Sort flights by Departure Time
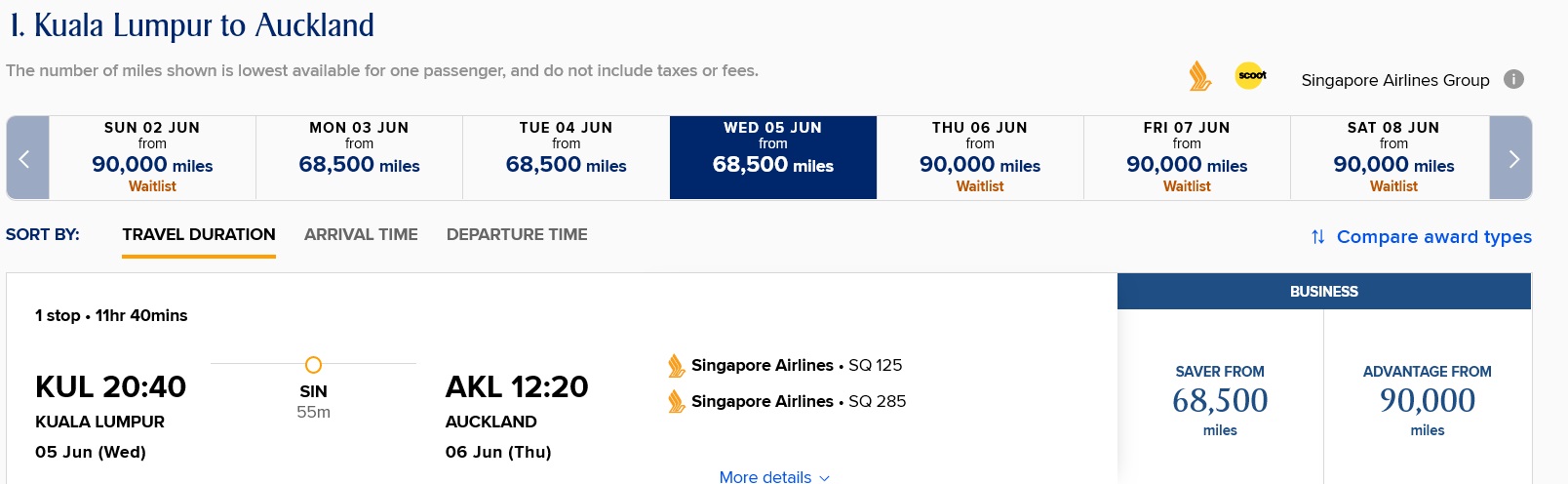The height and width of the screenshot is (484, 1568). pos(517,234)
